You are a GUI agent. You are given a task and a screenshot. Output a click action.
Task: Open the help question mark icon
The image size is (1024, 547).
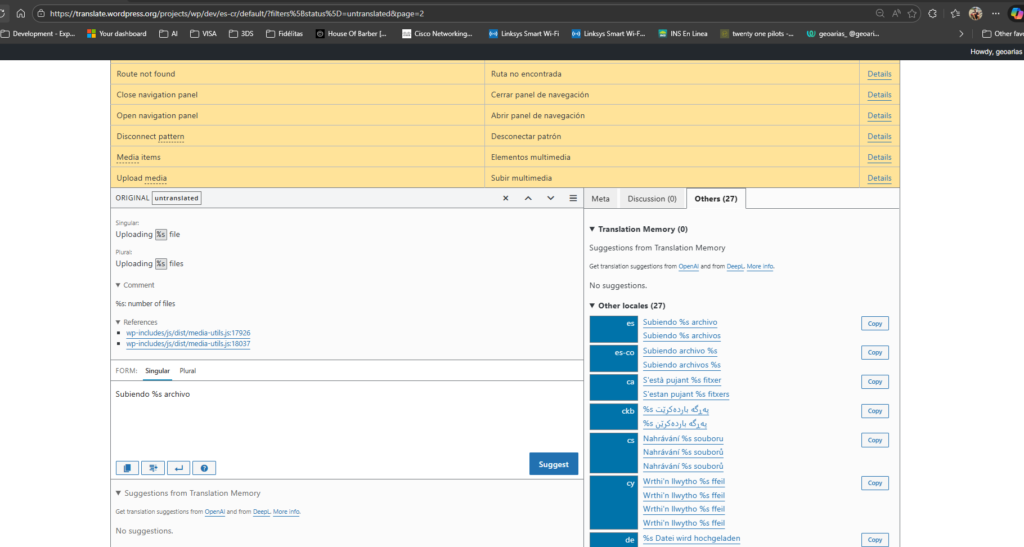(203, 467)
